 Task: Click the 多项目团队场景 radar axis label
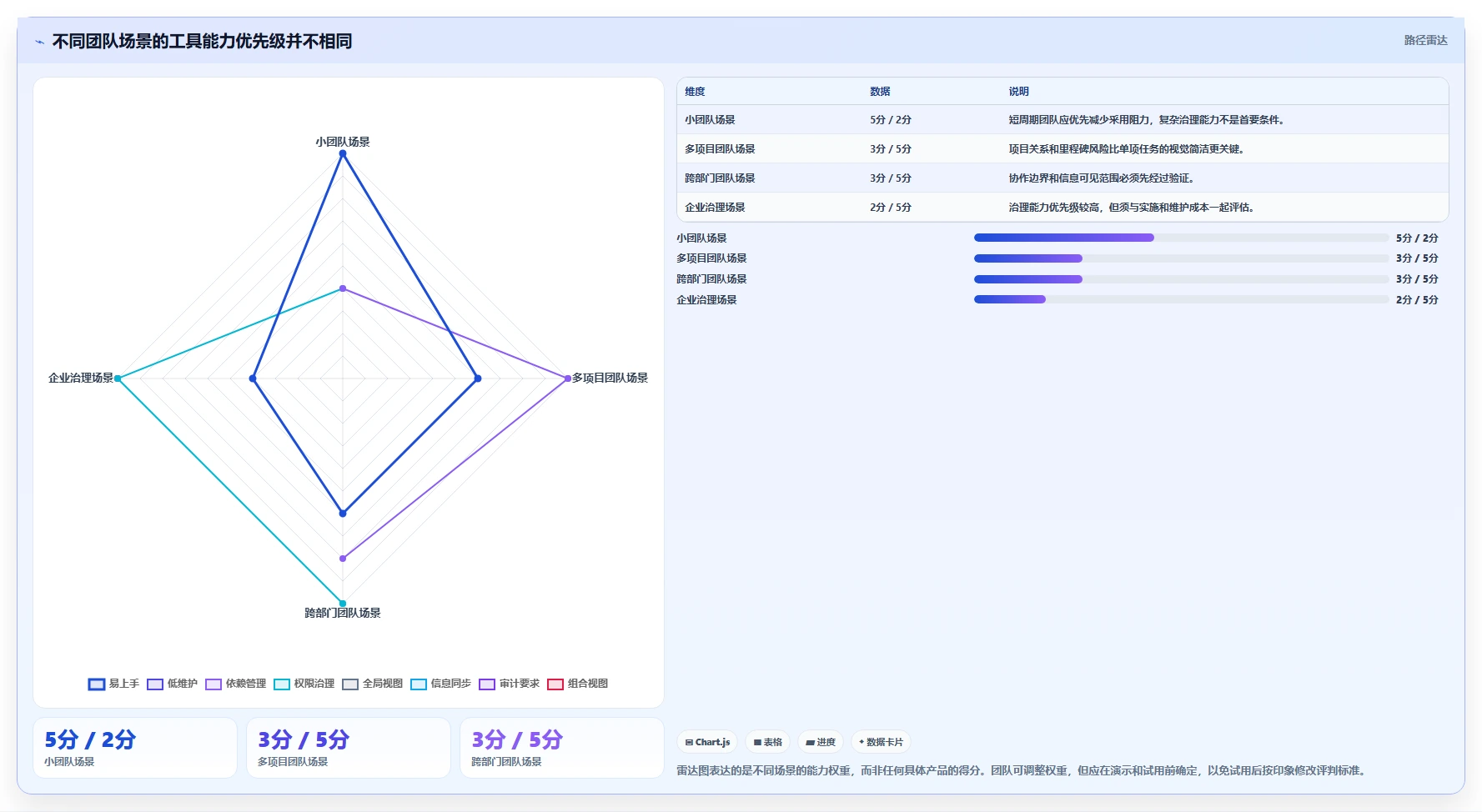pos(610,378)
